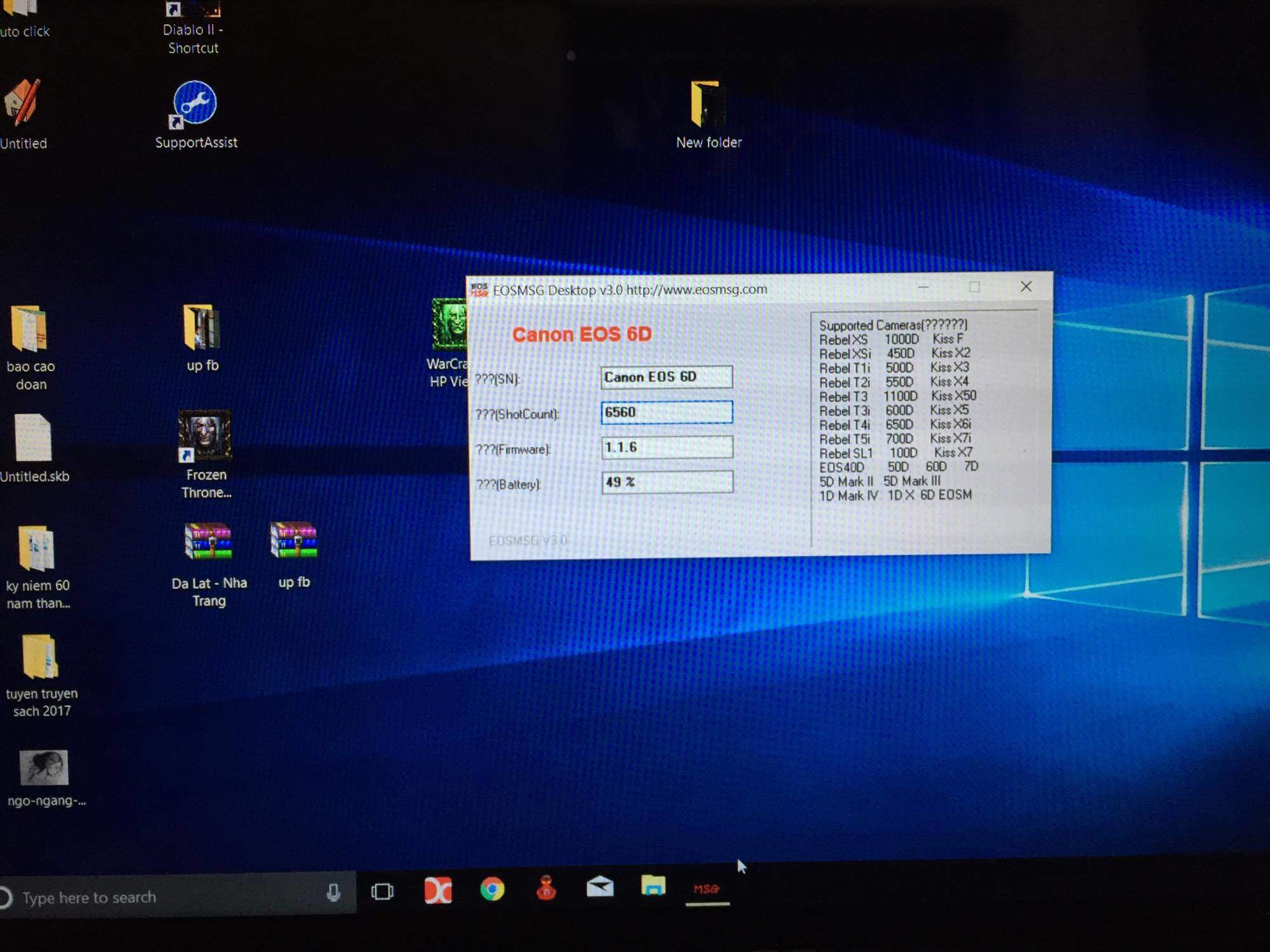Click the microphone icon in search box

coord(333,894)
